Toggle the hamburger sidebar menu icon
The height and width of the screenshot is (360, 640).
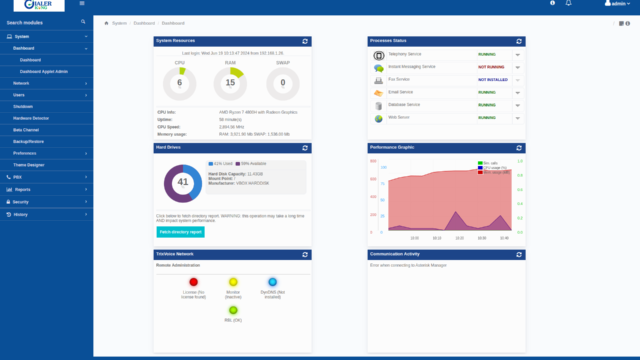pyautogui.click(x=82, y=3)
